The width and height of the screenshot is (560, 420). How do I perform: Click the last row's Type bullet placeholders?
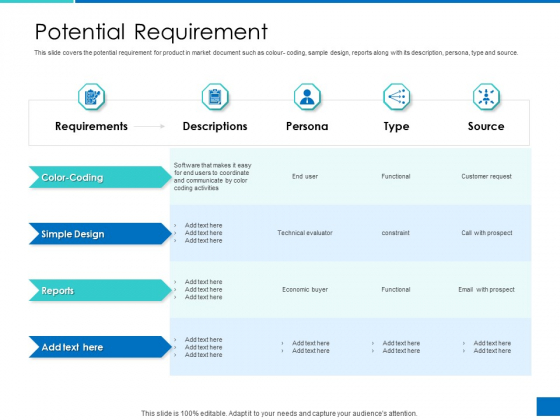tap(396, 347)
